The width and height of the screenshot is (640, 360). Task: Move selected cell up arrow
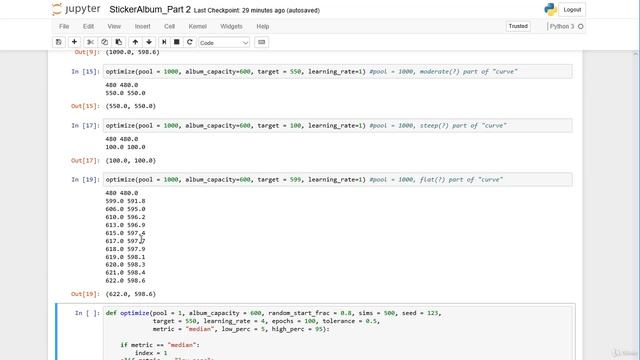click(135, 42)
